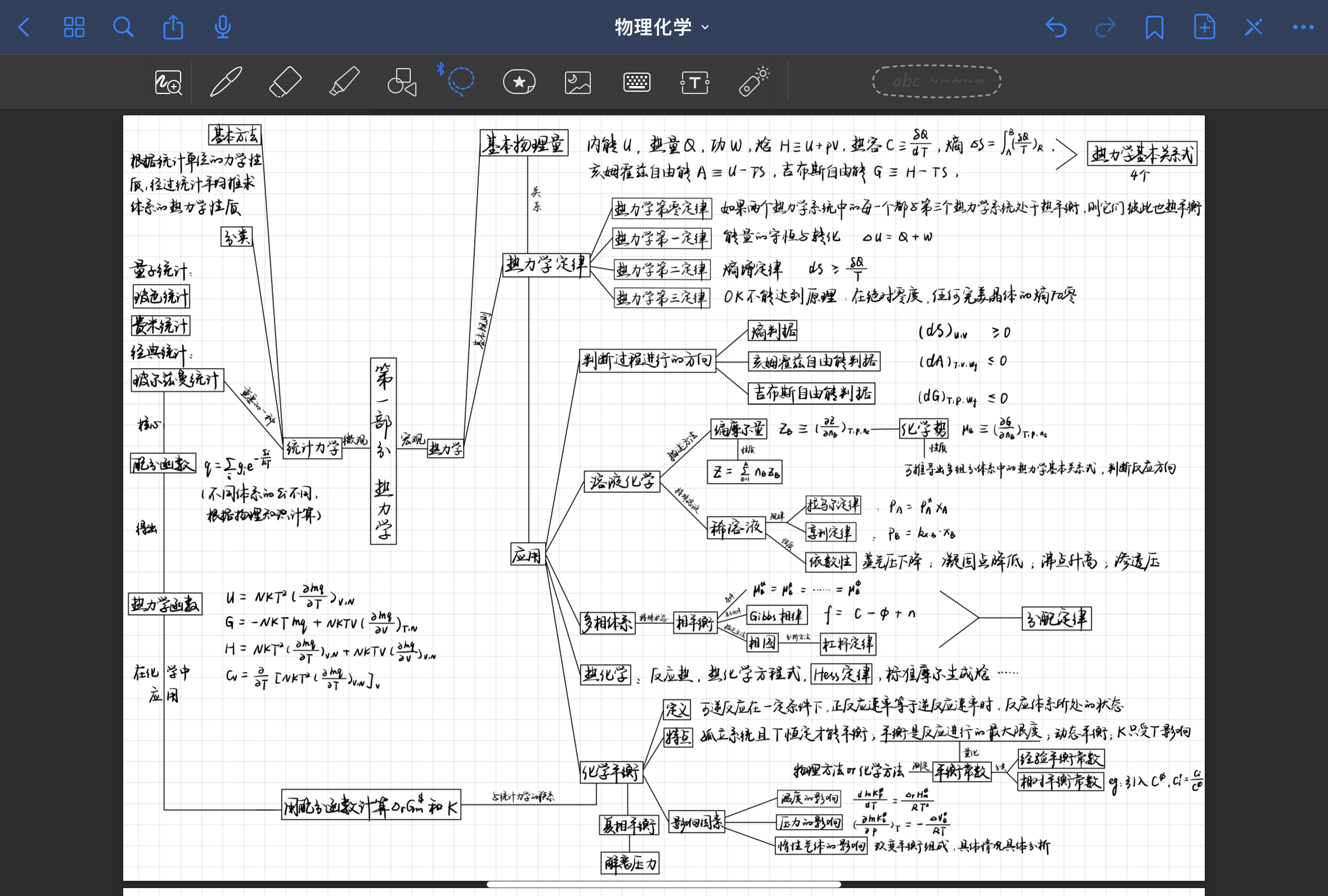Select the Text box tool
The image size is (1328, 896).
pyautogui.click(x=694, y=82)
